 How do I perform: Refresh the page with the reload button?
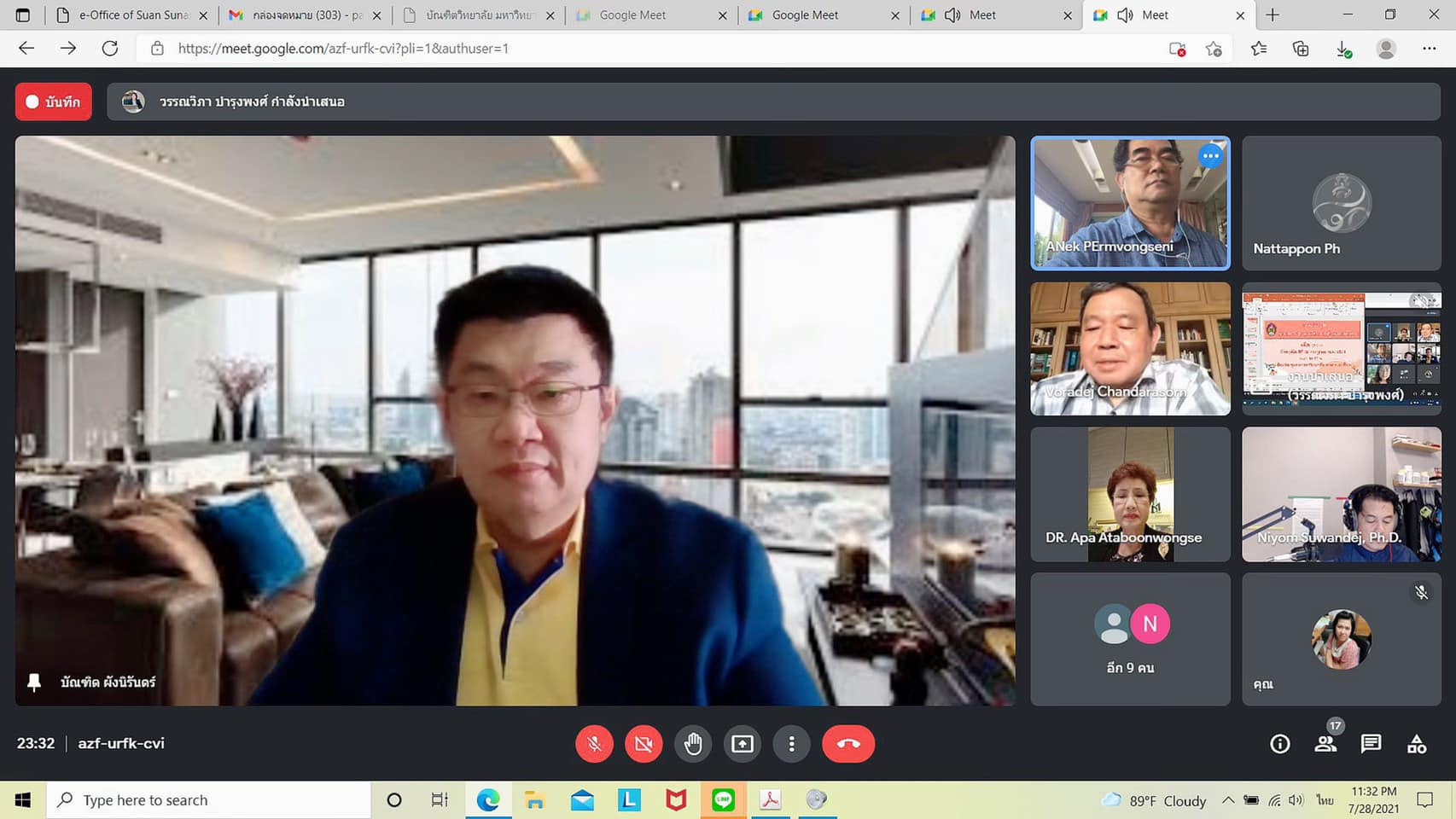(x=110, y=49)
